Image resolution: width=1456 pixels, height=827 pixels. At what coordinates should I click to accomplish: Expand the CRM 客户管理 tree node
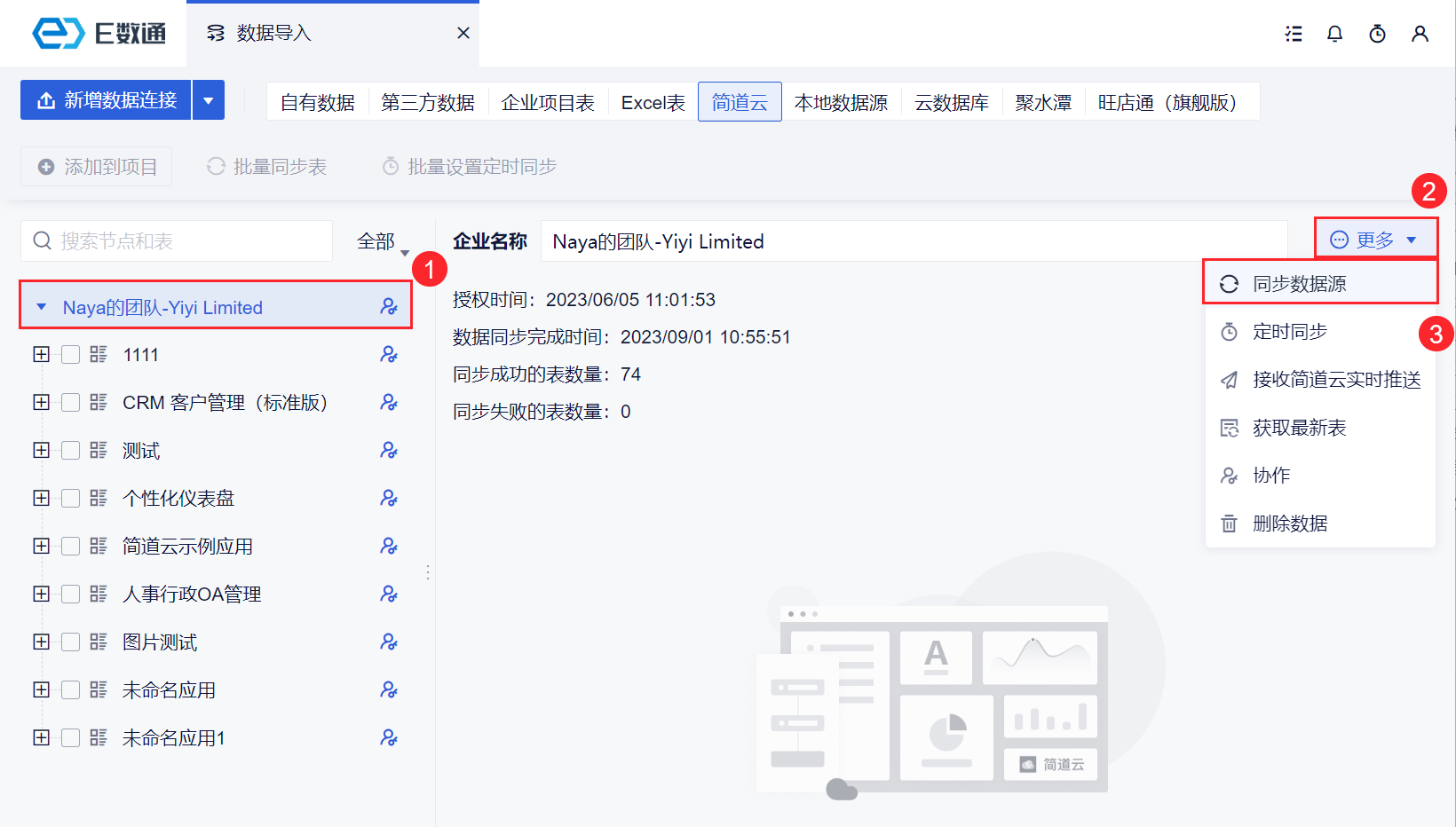tap(41, 403)
